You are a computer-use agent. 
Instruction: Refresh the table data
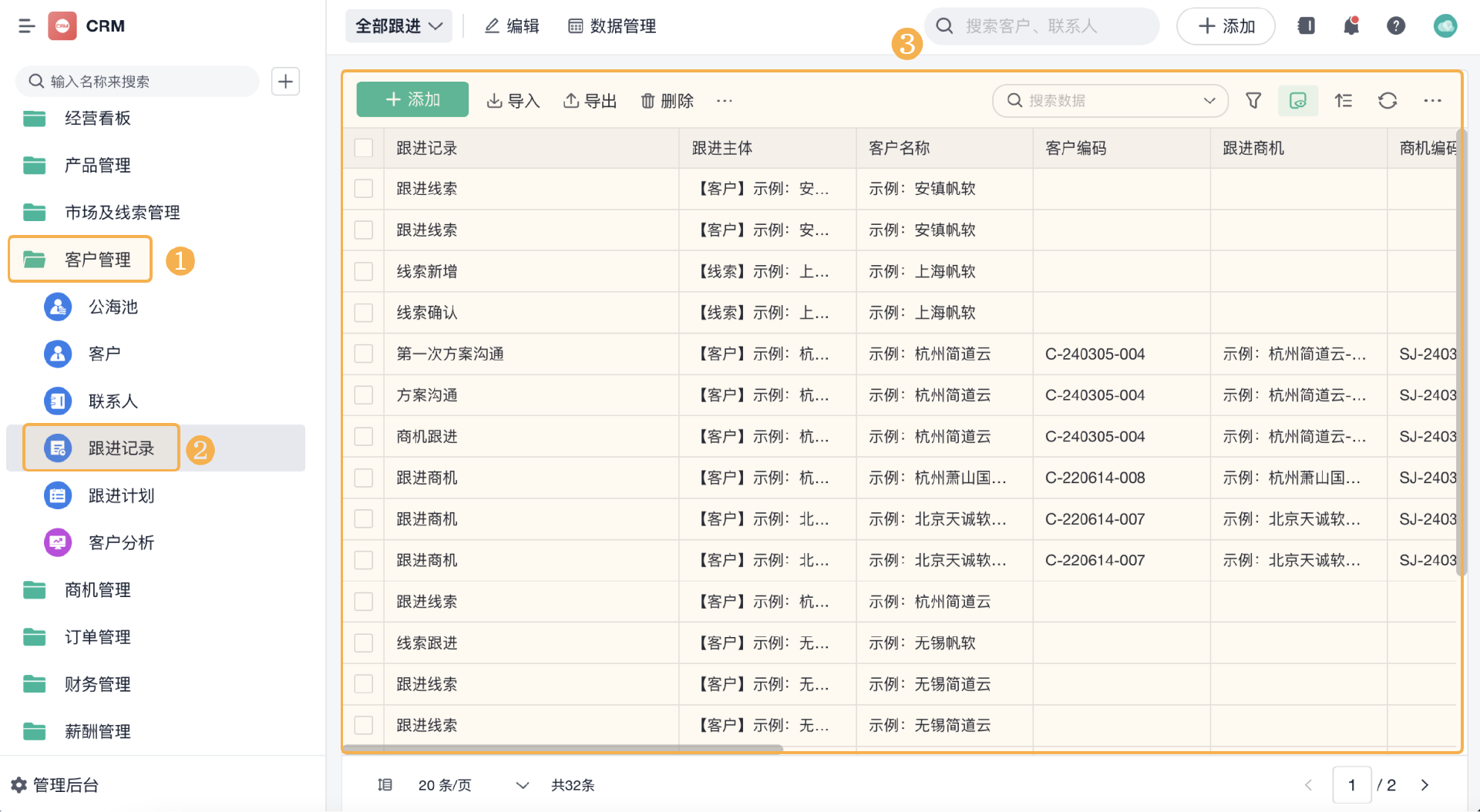pyautogui.click(x=1387, y=101)
